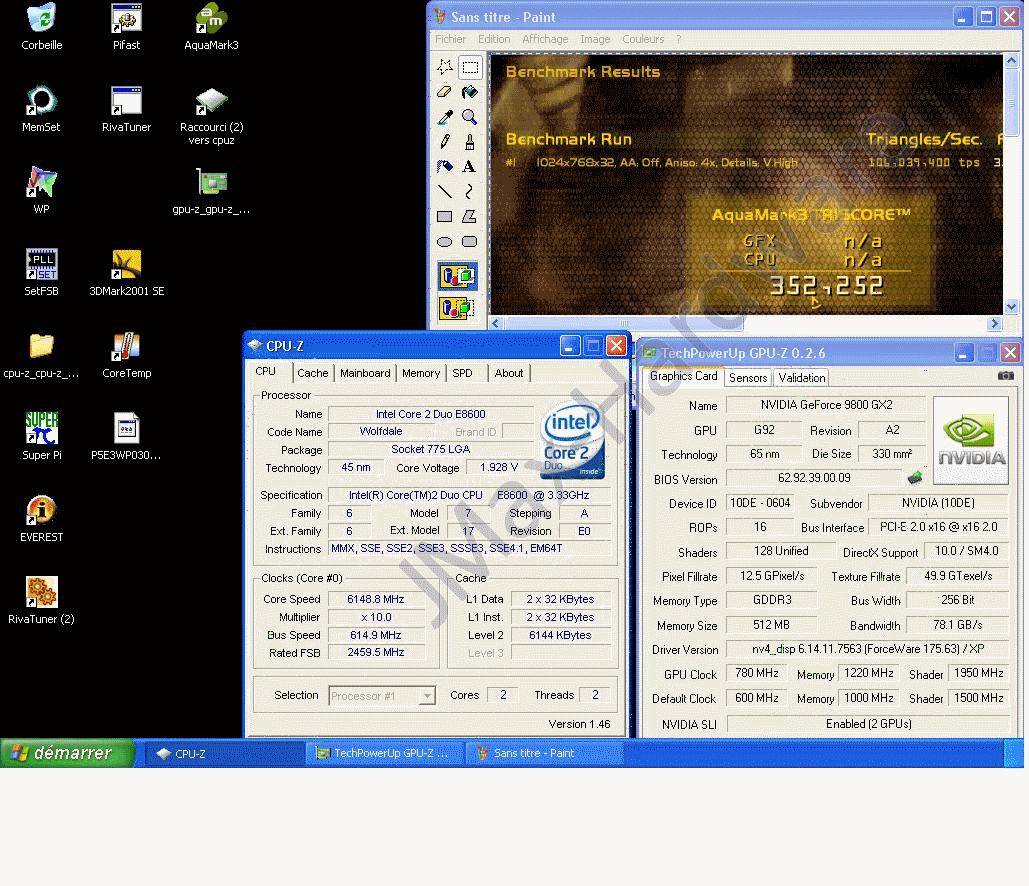Open the Corbeille recycle bin desktop icon
This screenshot has width=1029, height=886.
tap(41, 27)
